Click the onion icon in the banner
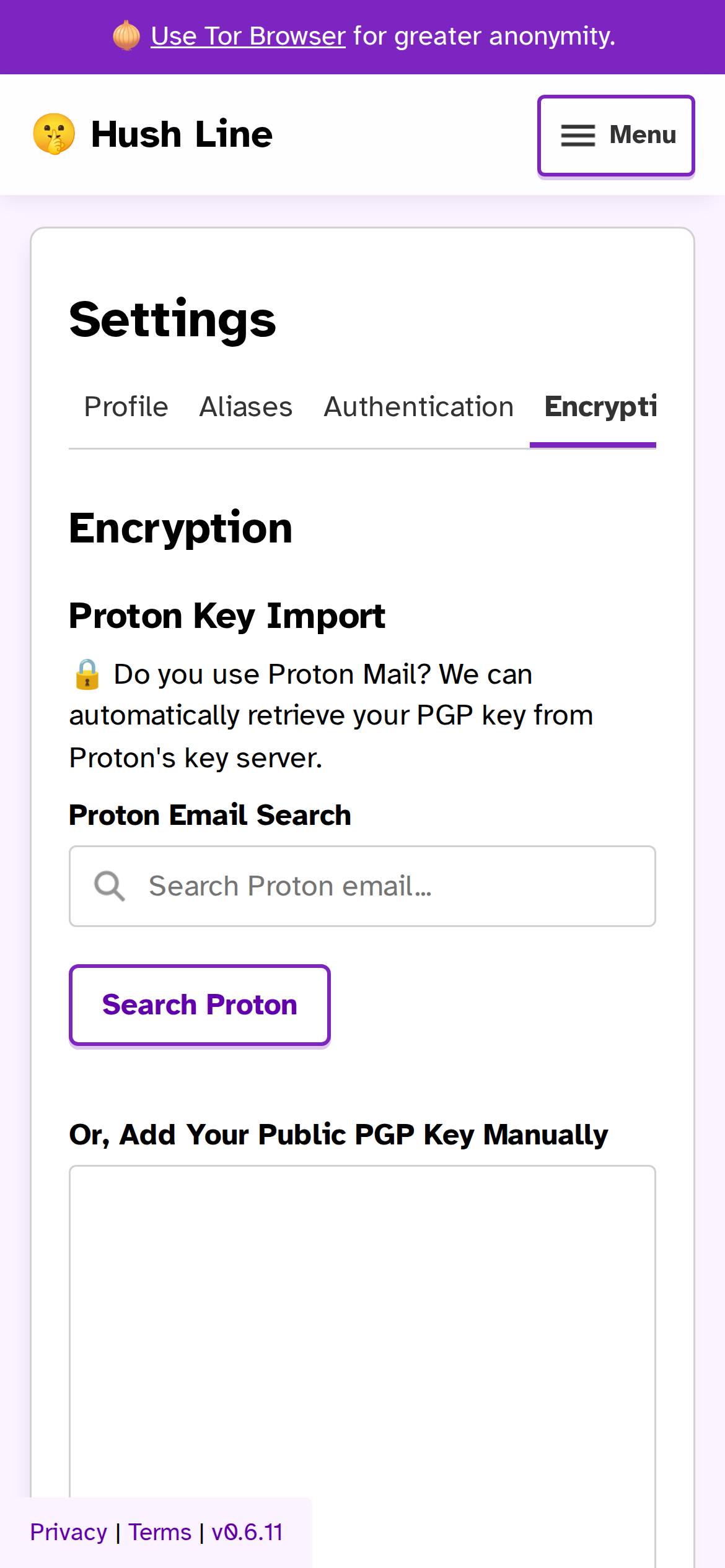The width and height of the screenshot is (725, 1568). click(x=126, y=36)
